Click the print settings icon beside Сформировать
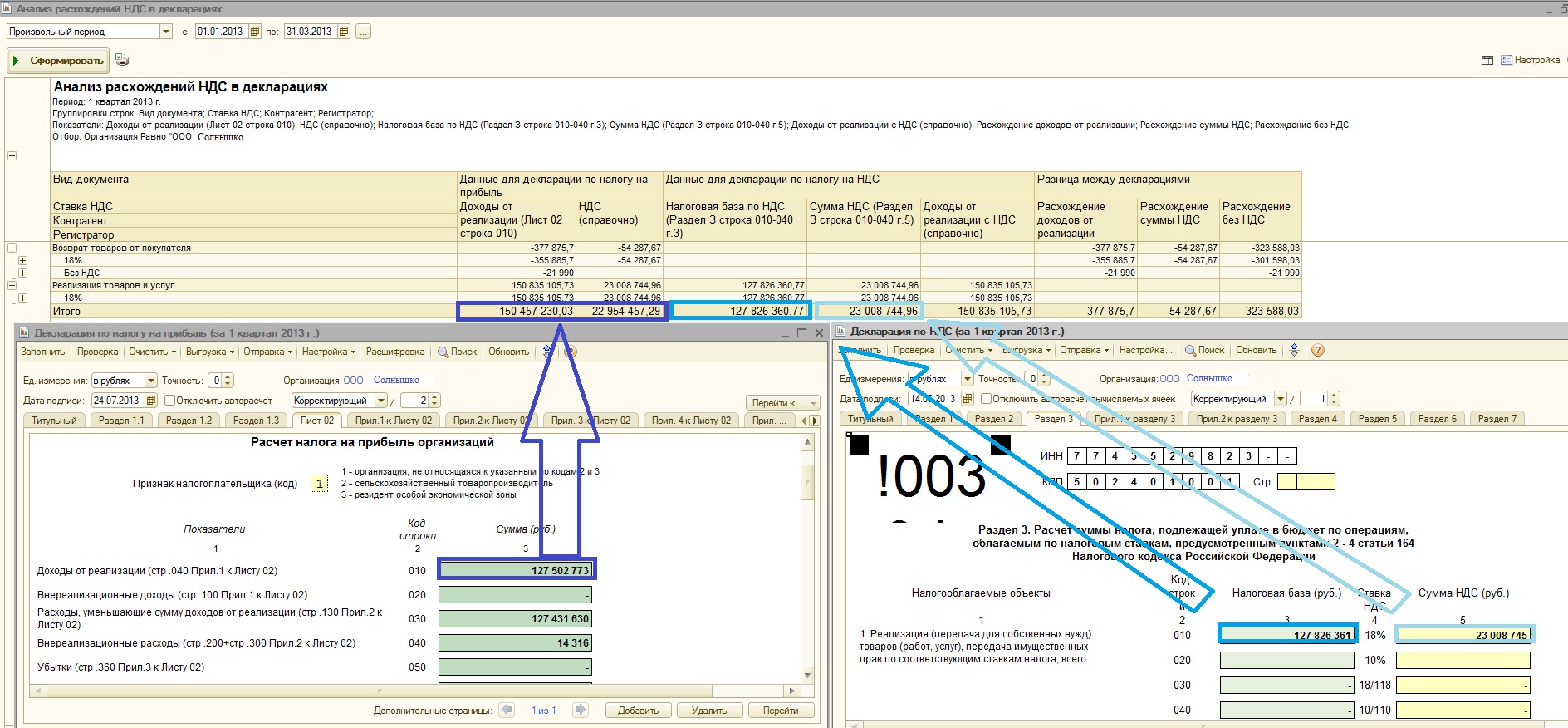This screenshot has height=728, width=1568. tap(122, 60)
